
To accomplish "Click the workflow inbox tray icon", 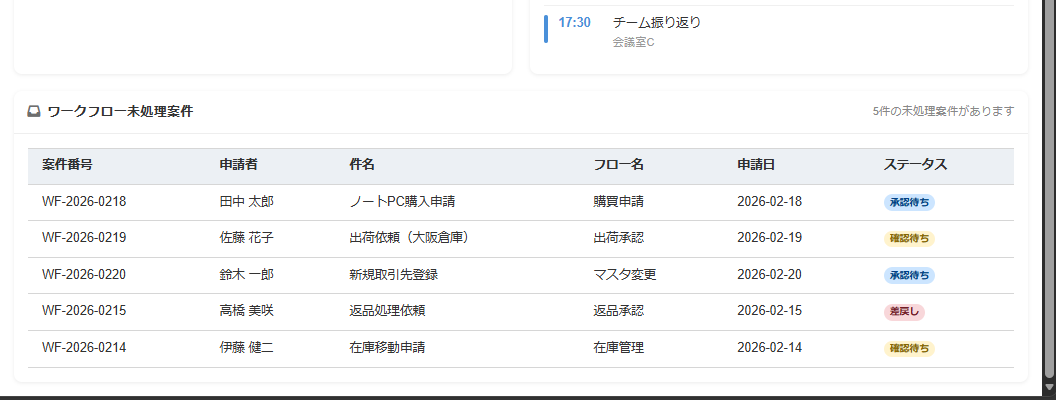I will [x=34, y=112].
